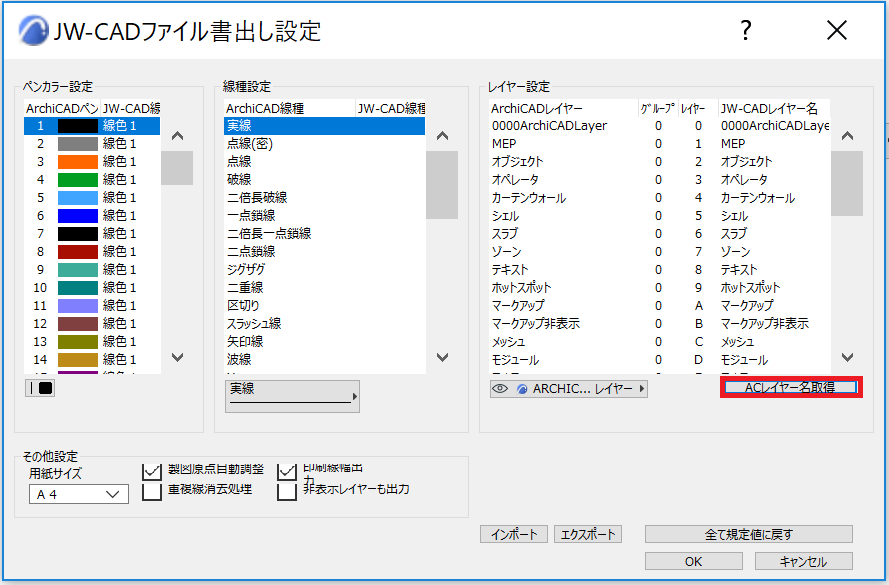Click the ACレイヤー名取得 button
The height and width of the screenshot is (585, 889).
coord(791,387)
